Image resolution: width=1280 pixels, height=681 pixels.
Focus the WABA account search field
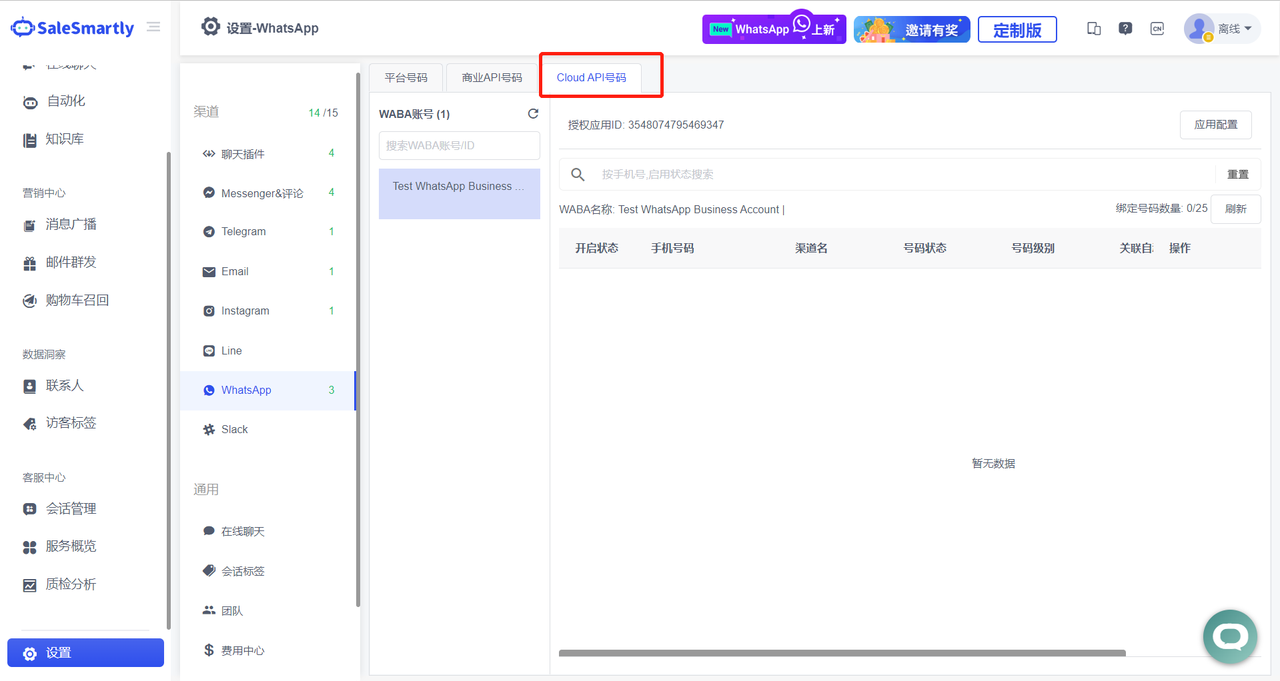[x=459, y=146]
